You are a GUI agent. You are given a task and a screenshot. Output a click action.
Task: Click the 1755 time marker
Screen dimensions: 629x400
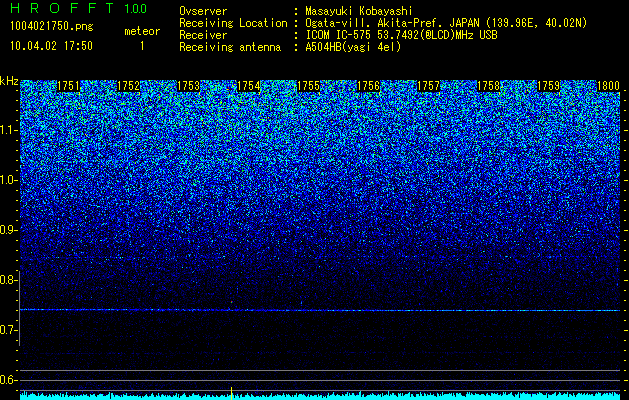point(308,86)
